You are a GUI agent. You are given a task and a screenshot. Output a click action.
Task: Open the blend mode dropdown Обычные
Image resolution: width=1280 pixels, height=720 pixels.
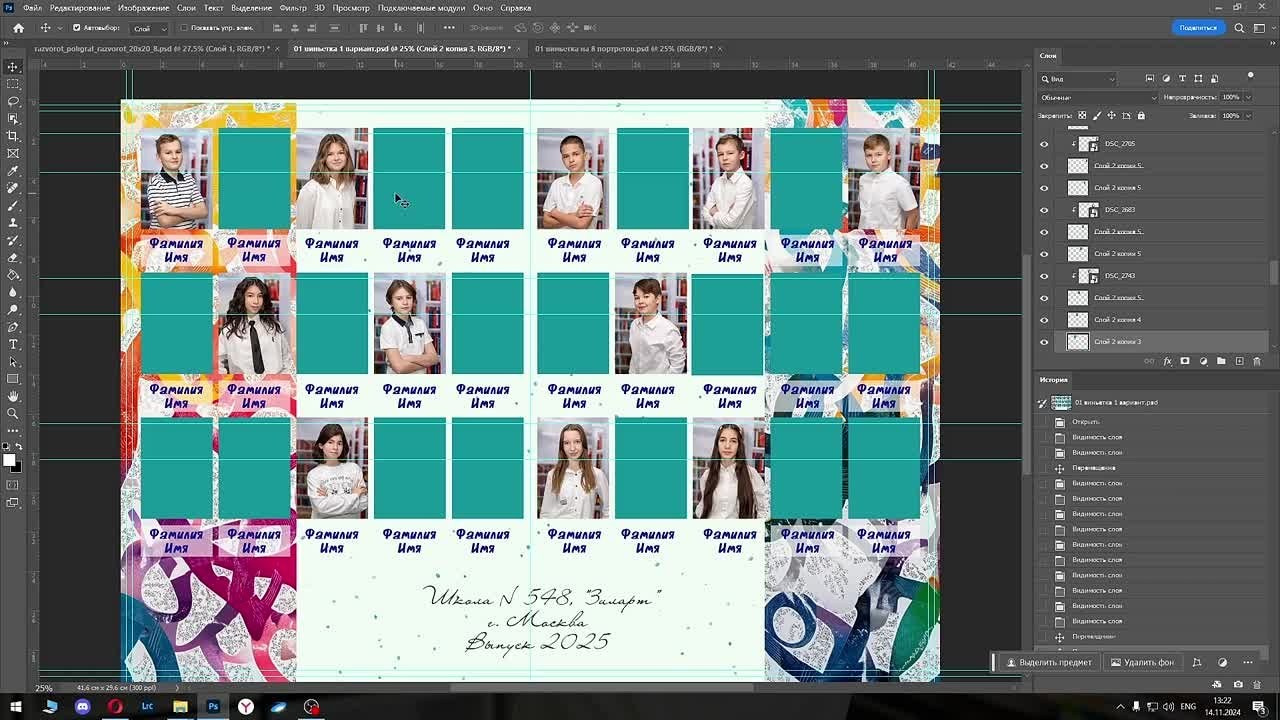point(1098,97)
